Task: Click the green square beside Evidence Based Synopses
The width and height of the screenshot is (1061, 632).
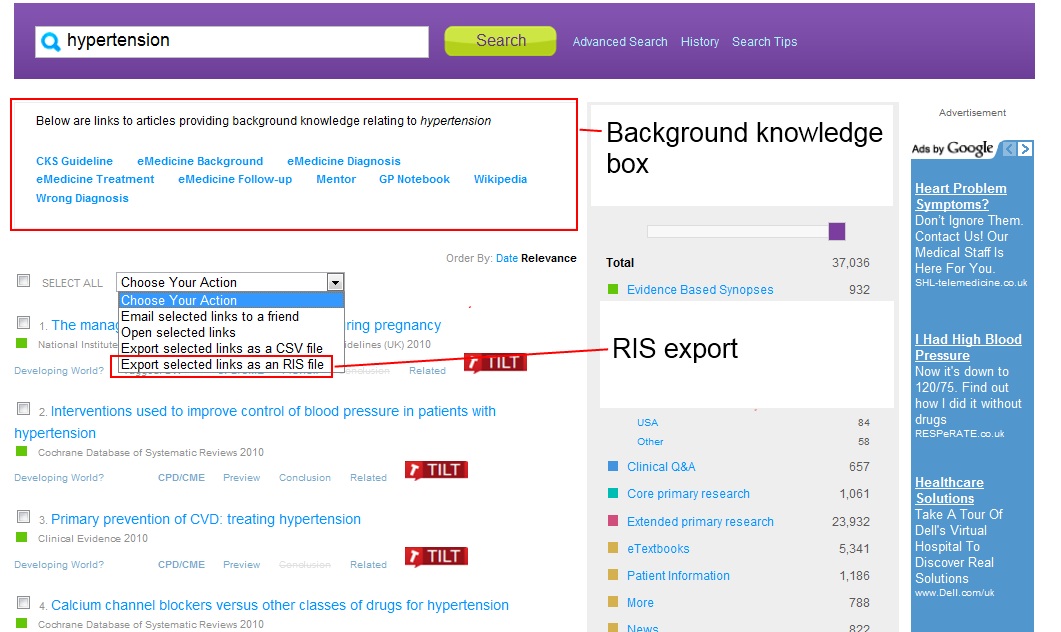Action: [612, 290]
